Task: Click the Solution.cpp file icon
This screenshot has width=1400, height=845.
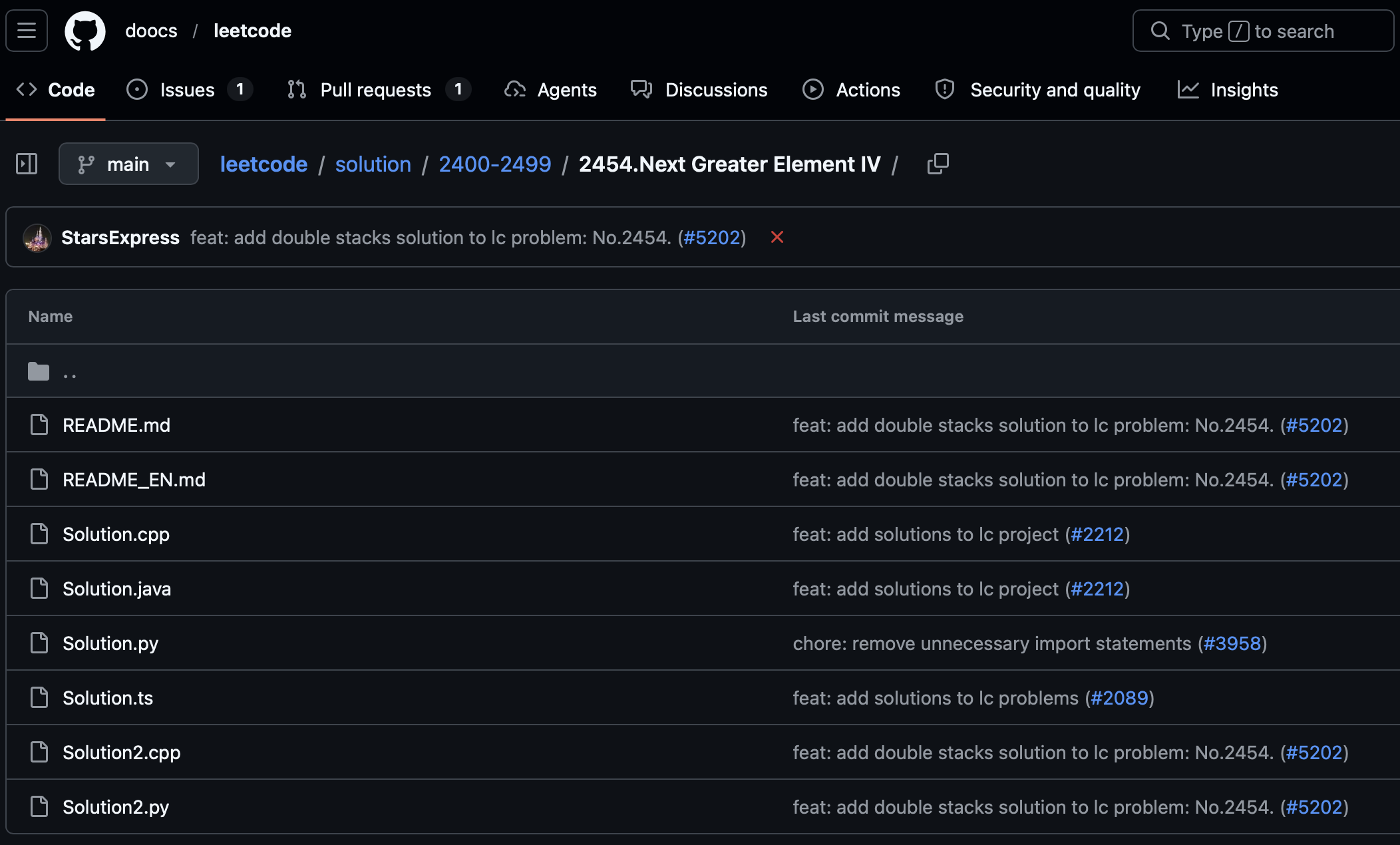Action: pyautogui.click(x=39, y=534)
